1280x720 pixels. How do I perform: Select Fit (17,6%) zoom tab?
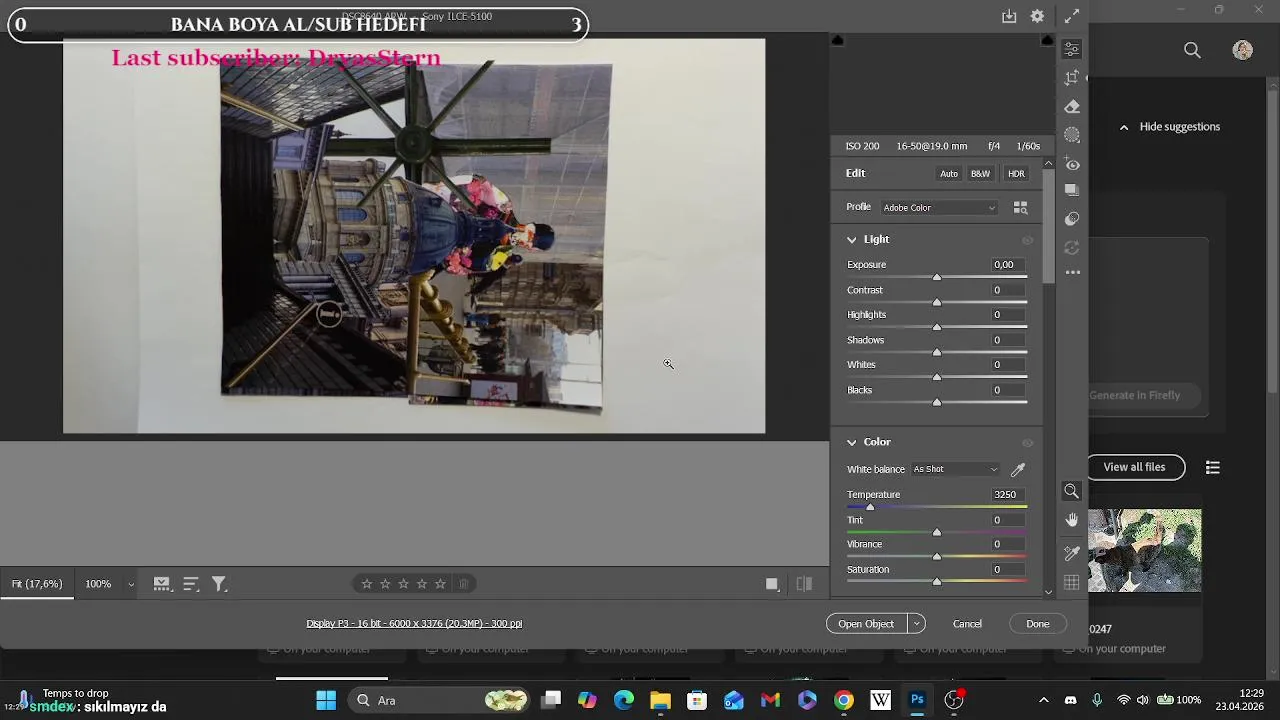pyautogui.click(x=37, y=584)
